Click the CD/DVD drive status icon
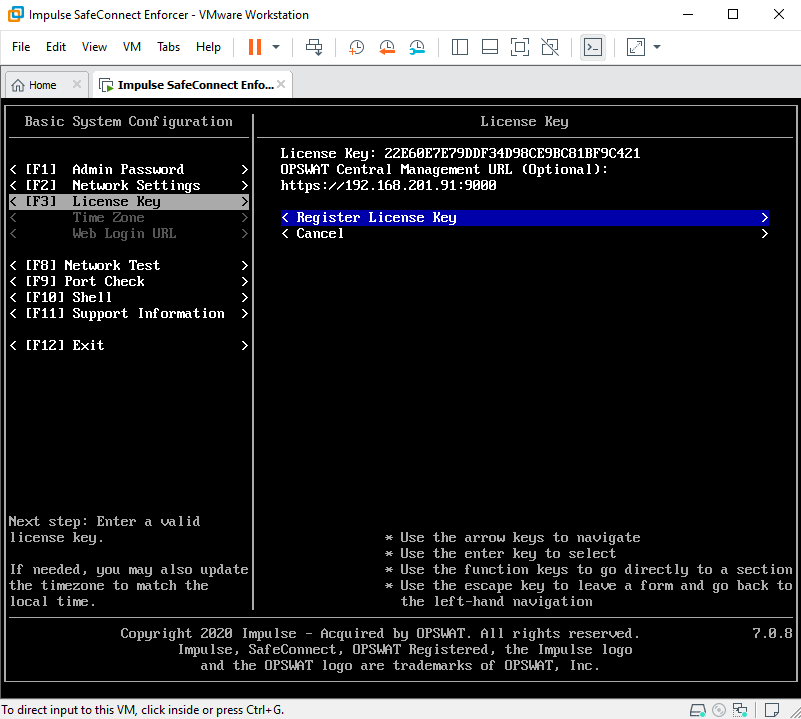Screen dimensions: 801x719 719,710
